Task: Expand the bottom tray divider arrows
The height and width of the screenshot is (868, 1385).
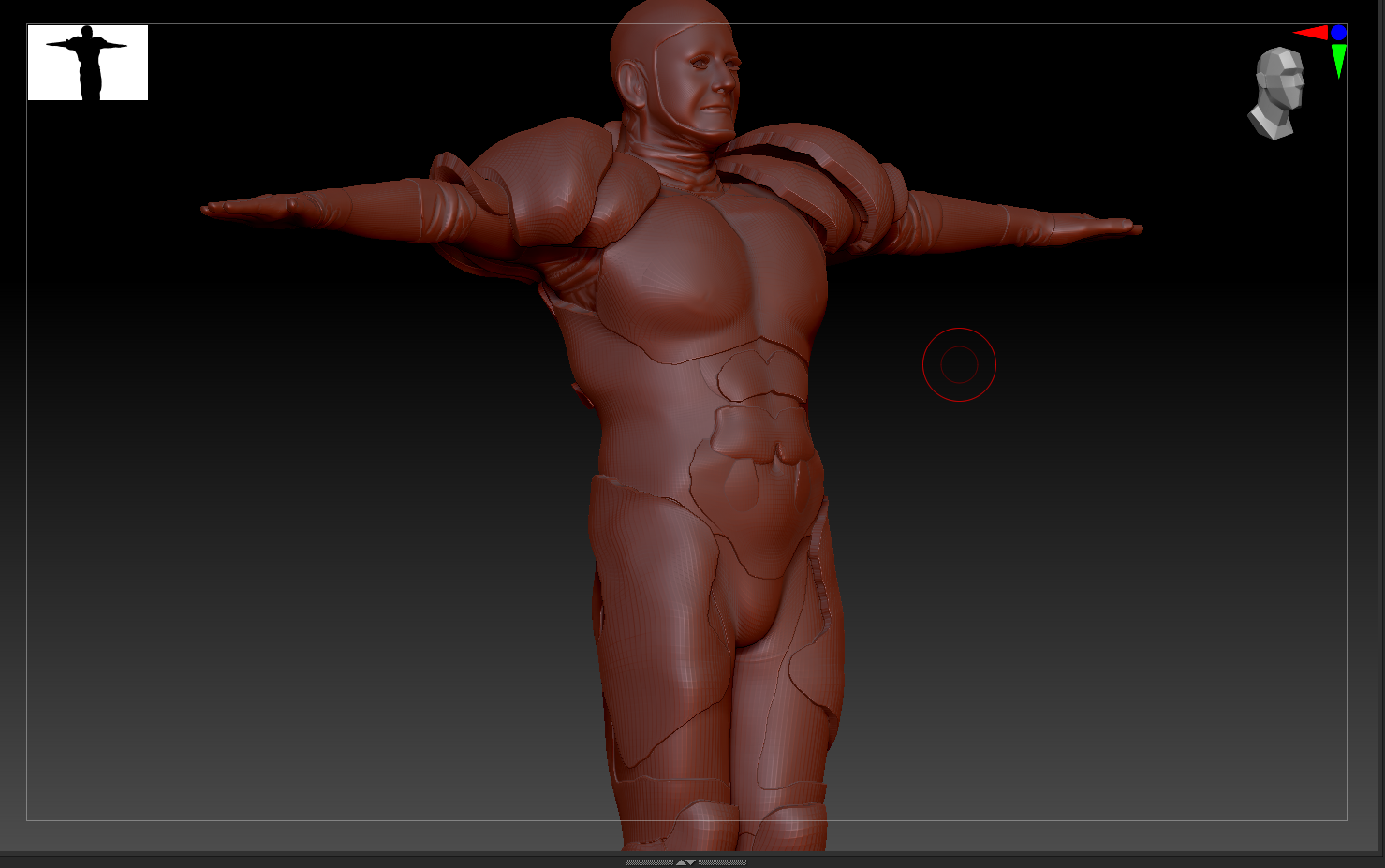Action: (x=685, y=861)
